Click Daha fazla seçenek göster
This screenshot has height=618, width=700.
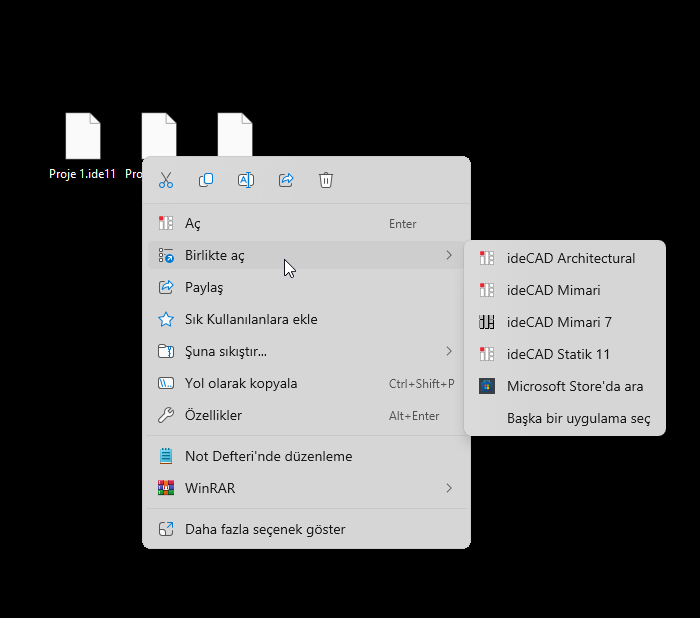tap(306, 529)
